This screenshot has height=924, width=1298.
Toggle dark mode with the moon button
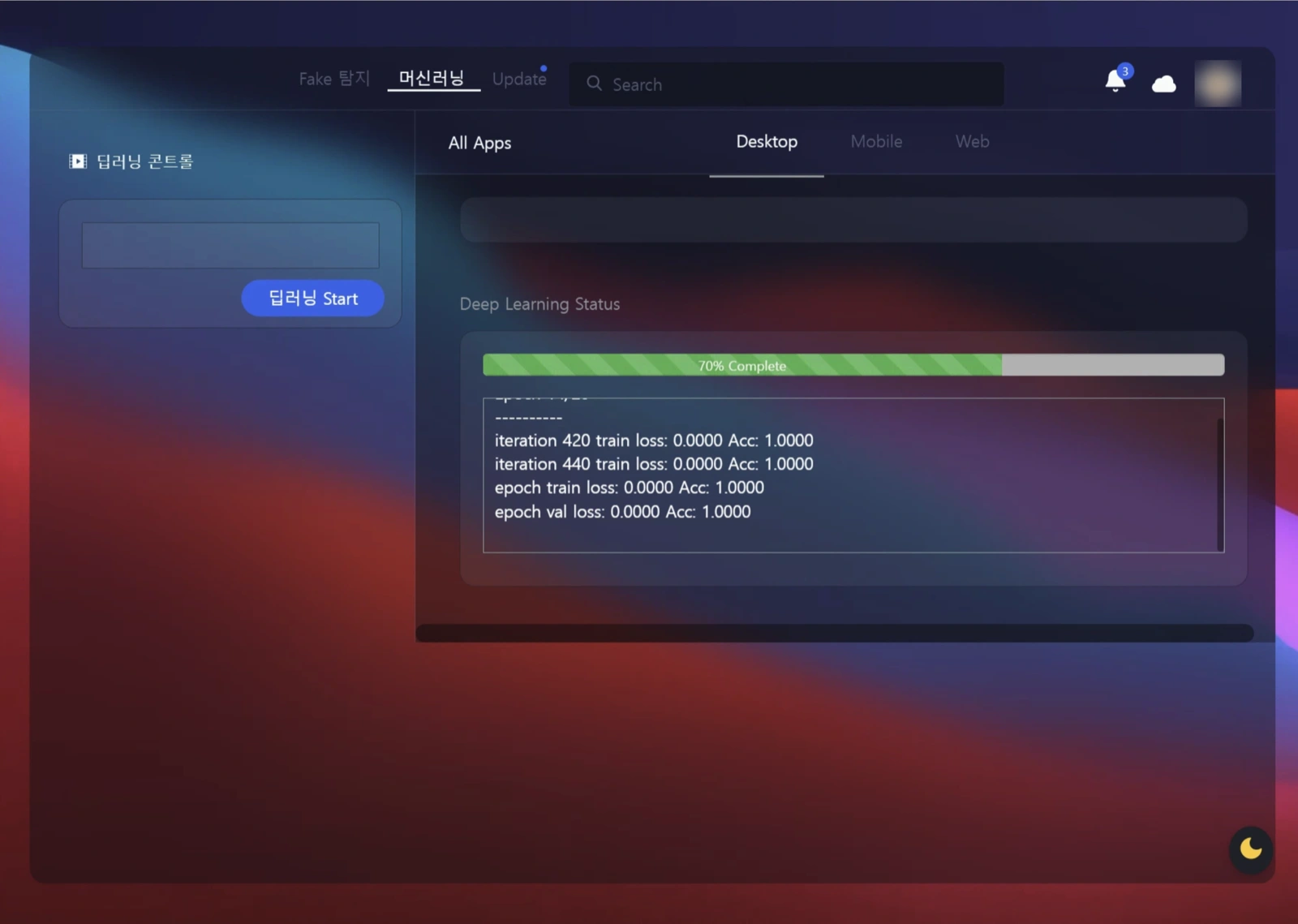point(1250,849)
